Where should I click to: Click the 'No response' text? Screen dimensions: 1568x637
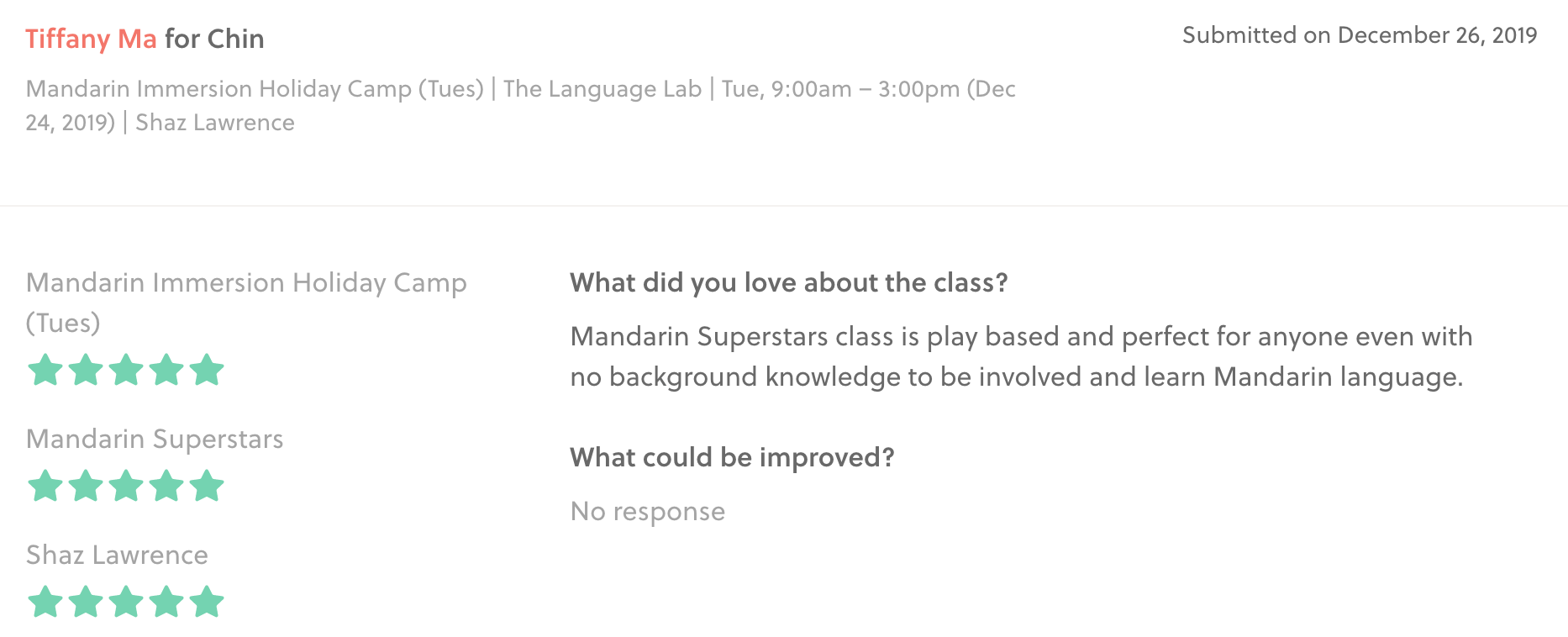coord(648,512)
